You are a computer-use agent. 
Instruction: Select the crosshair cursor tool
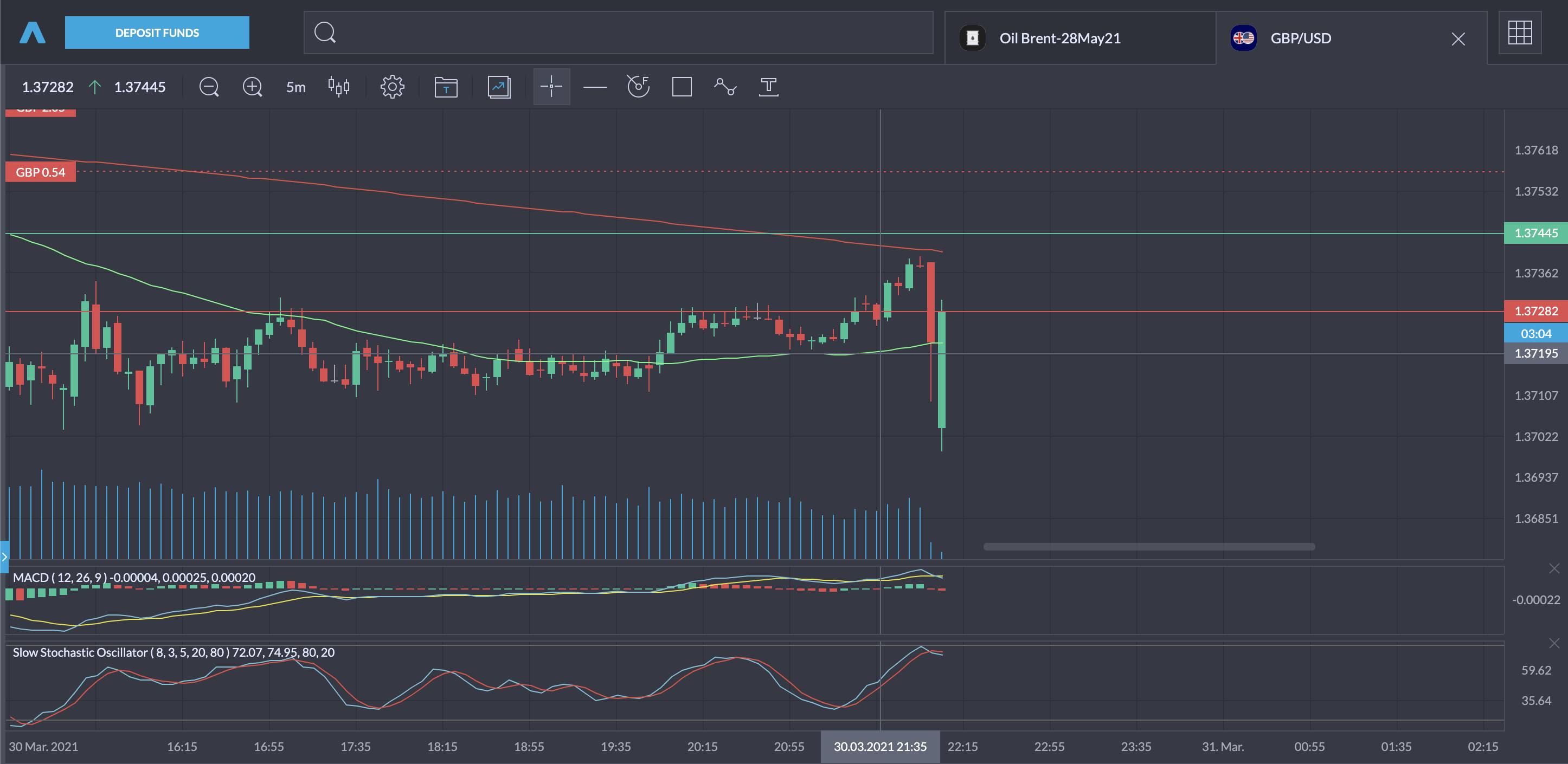[x=551, y=87]
